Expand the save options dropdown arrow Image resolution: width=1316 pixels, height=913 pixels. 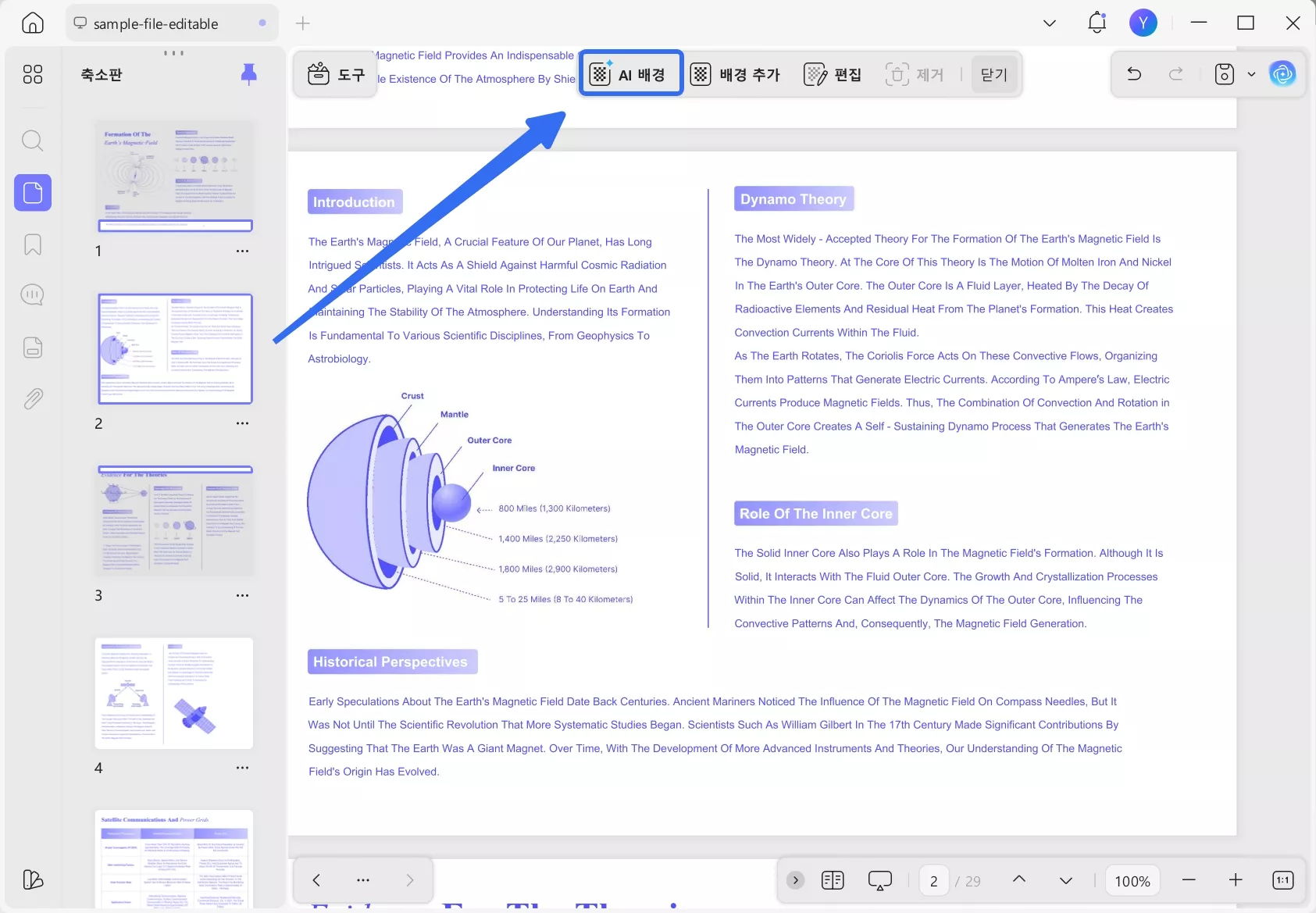coord(1251,74)
